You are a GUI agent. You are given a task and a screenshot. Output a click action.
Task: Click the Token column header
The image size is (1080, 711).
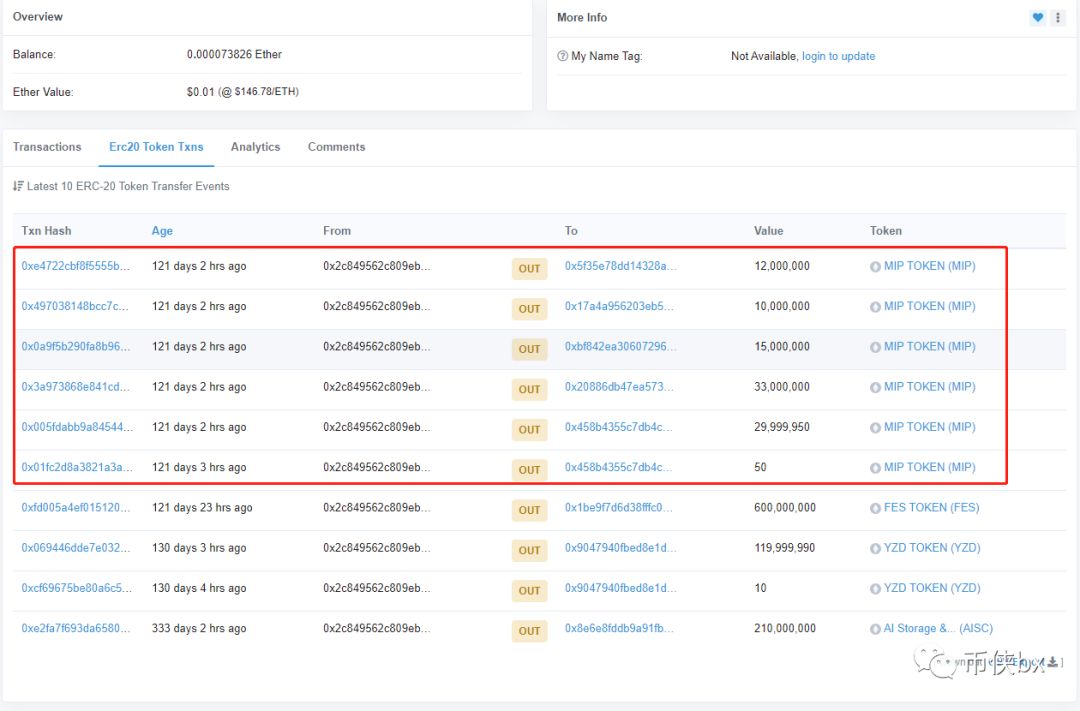pos(886,231)
